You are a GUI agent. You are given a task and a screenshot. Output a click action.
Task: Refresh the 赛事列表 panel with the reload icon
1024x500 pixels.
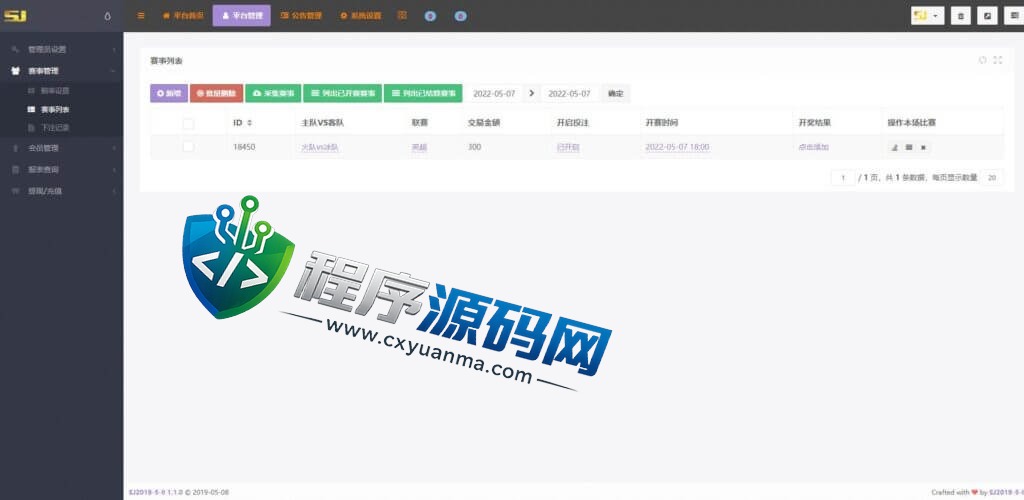(x=982, y=60)
